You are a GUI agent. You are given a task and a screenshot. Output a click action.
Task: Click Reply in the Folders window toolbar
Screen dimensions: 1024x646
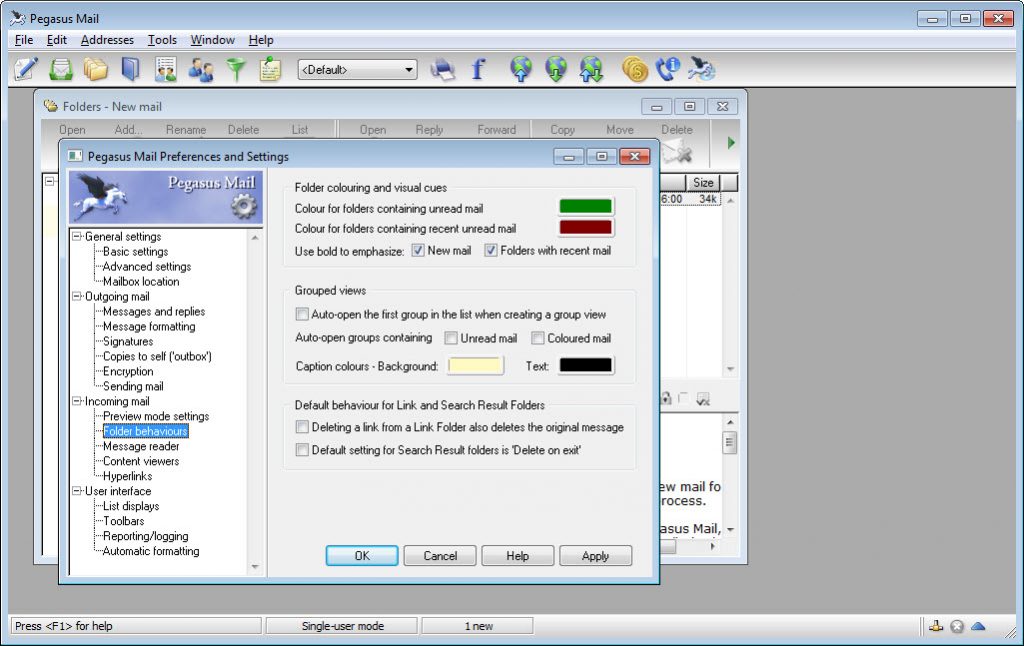(x=429, y=129)
